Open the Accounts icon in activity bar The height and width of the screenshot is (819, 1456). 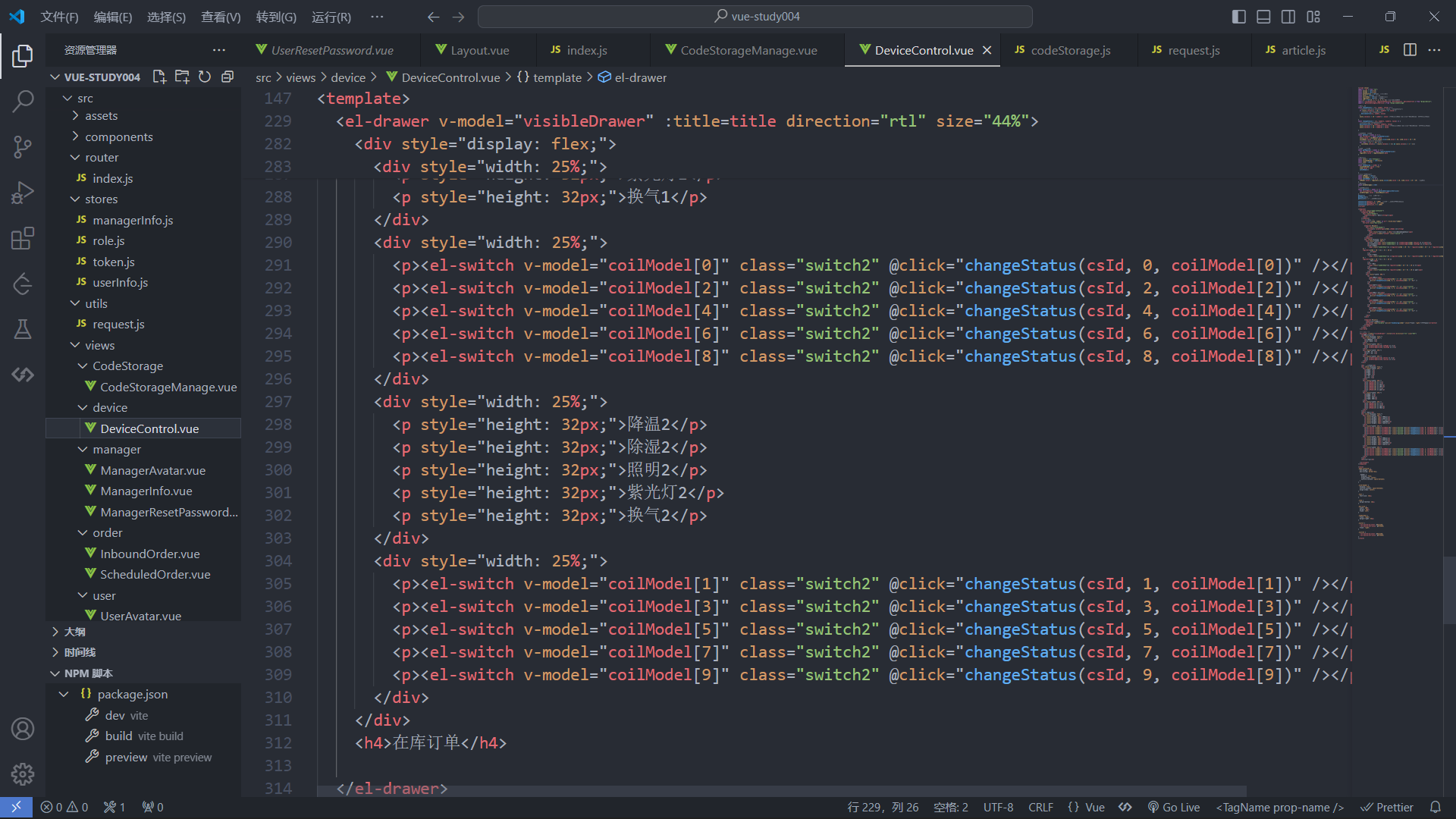23,729
